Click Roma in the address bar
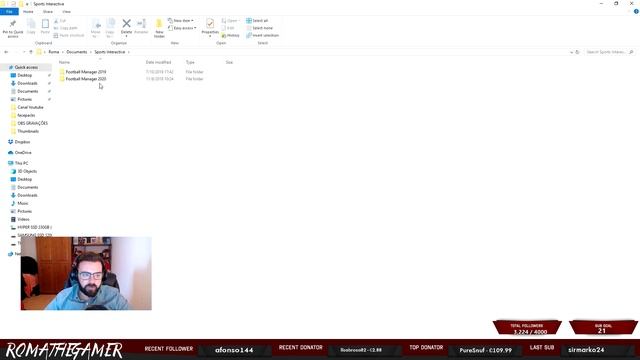This screenshot has height=360, width=640. [54, 52]
